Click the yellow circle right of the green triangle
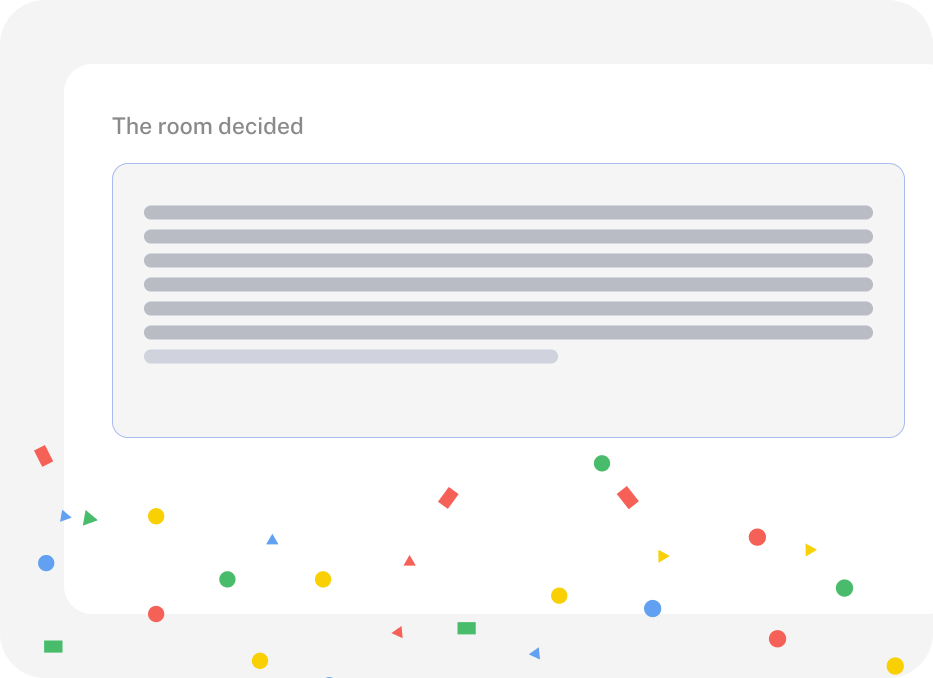This screenshot has width=933, height=678. (x=156, y=516)
